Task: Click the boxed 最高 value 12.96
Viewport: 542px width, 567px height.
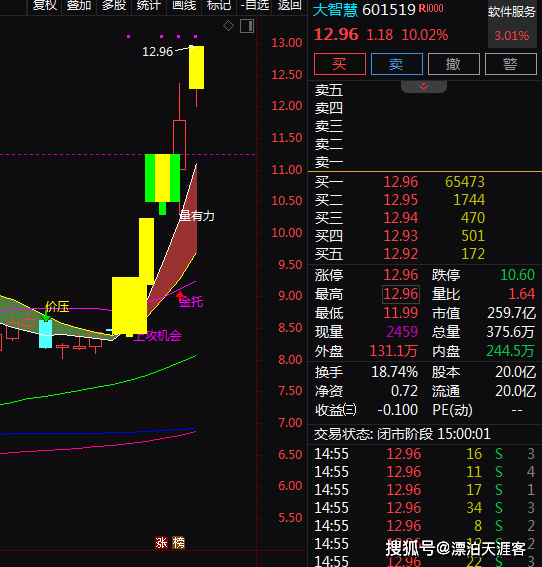Action: (x=401, y=294)
